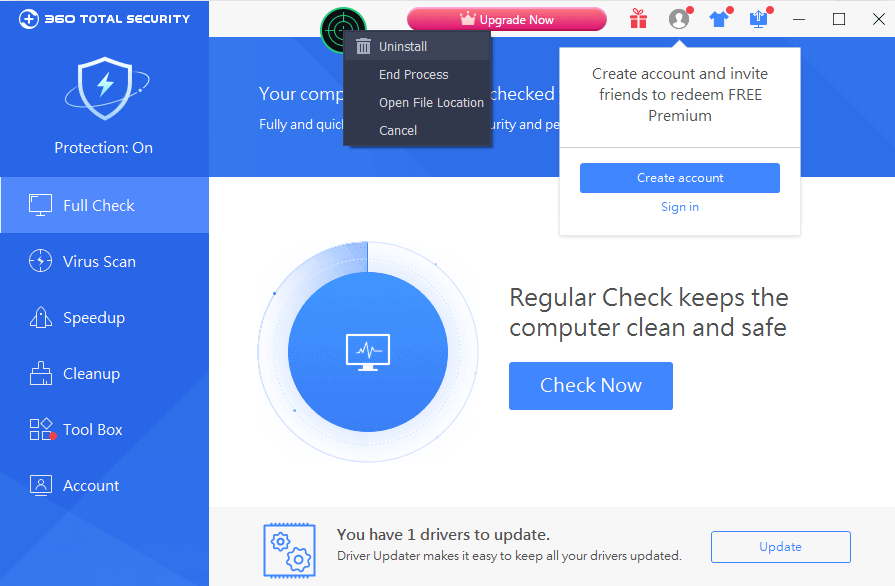Click the green radar scanner icon
Viewport: 895px width, 586px height.
[343, 27]
